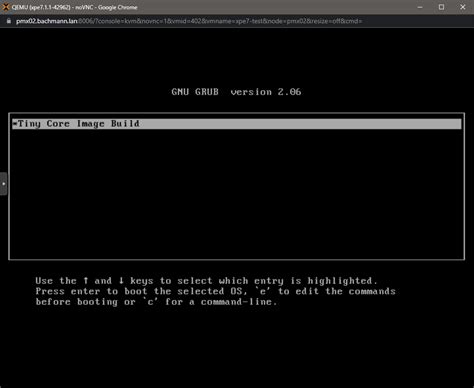
Task: Click the 'Press enter to boot' help line
Action: pos(215,291)
